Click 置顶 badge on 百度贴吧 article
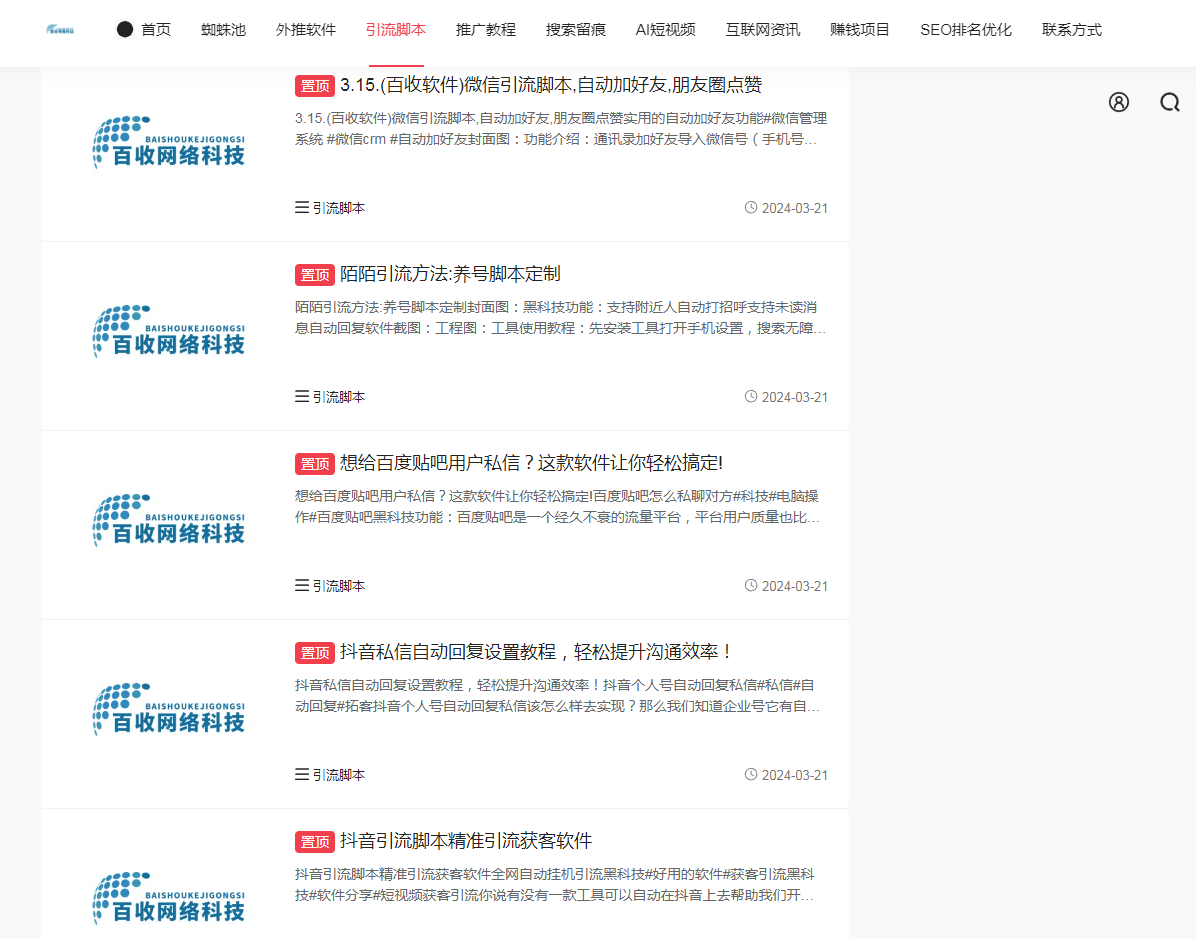The height and width of the screenshot is (939, 1196). pos(315,464)
